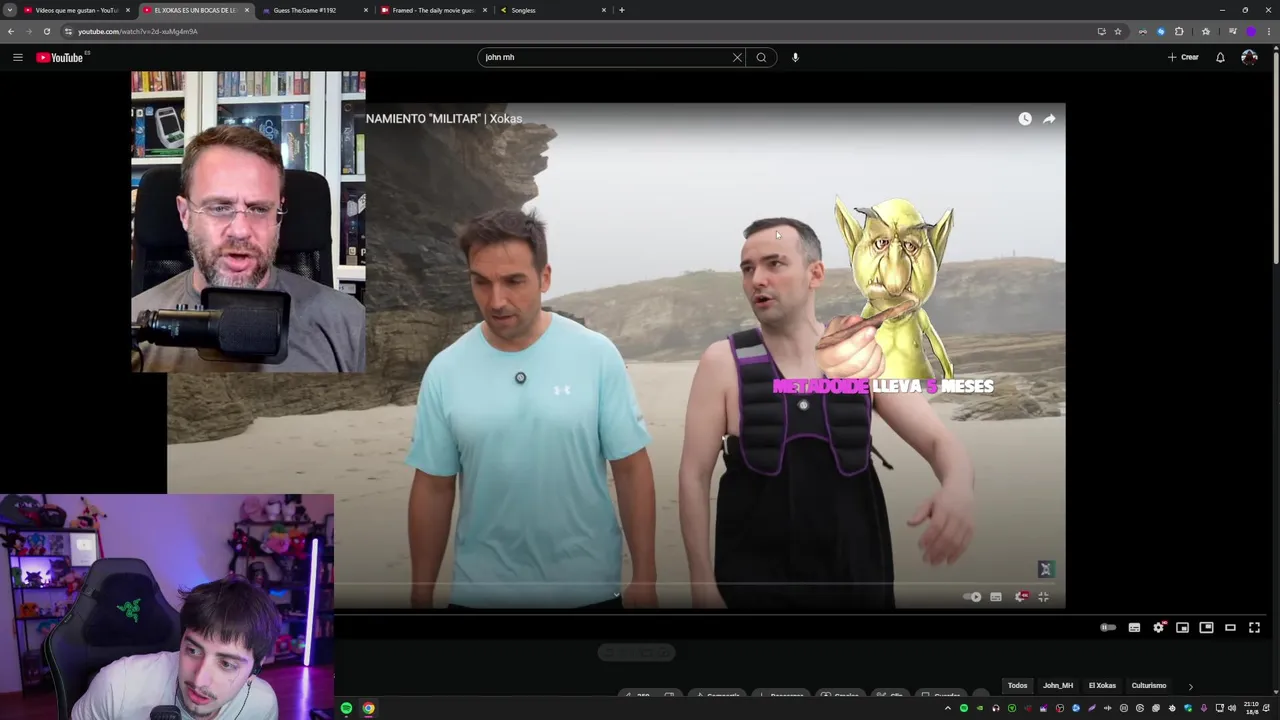Enter fullscreen on outer player

pyautogui.click(x=1254, y=627)
